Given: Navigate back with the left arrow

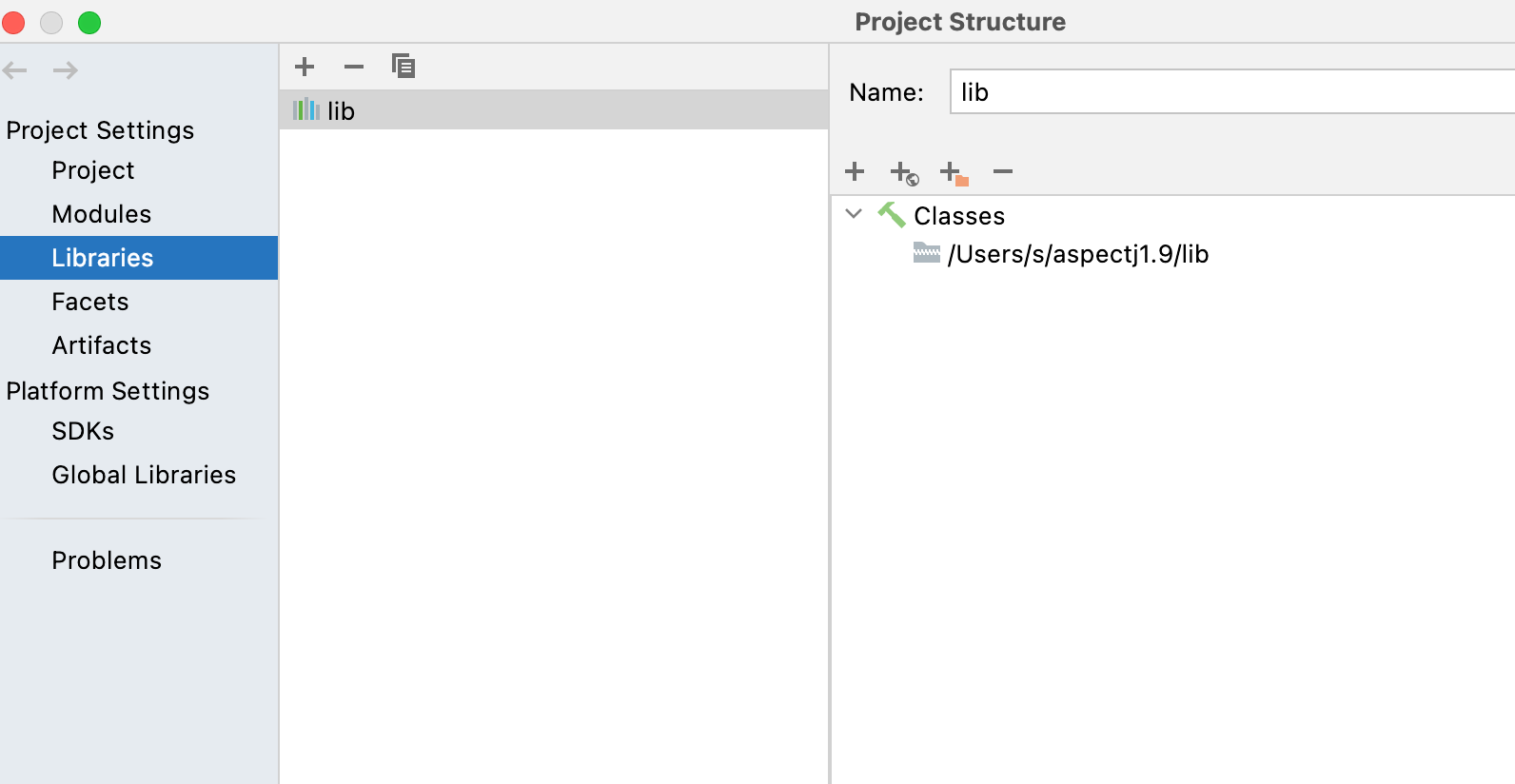Looking at the screenshot, I should 15,70.
